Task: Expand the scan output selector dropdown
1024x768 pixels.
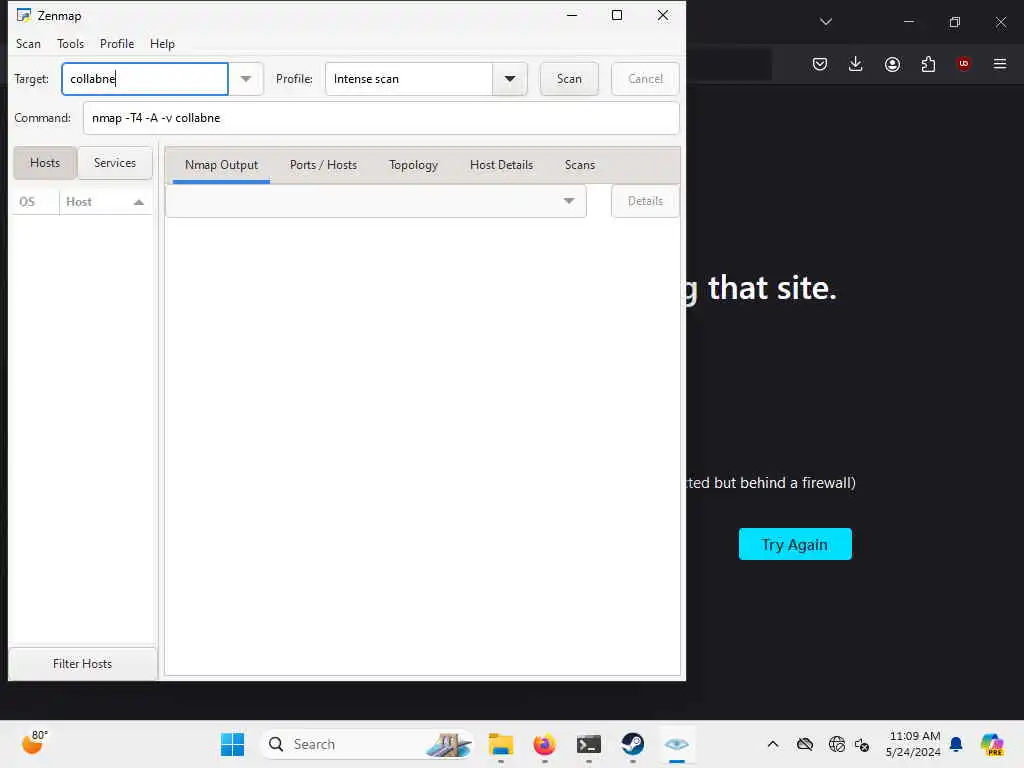Action: [569, 200]
